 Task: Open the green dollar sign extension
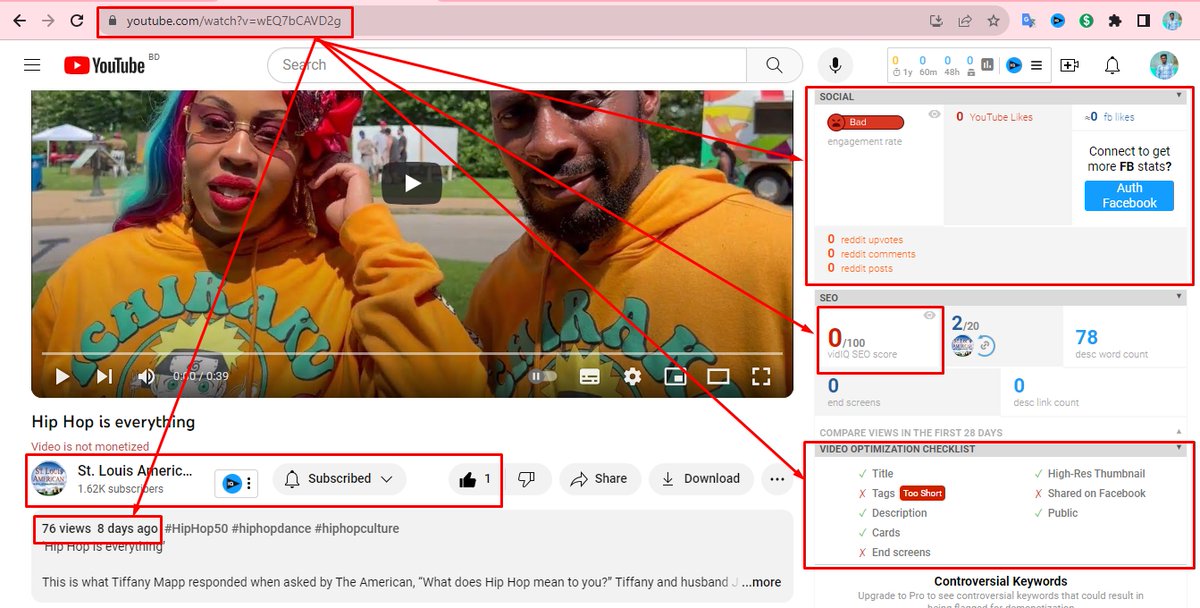(x=1086, y=20)
